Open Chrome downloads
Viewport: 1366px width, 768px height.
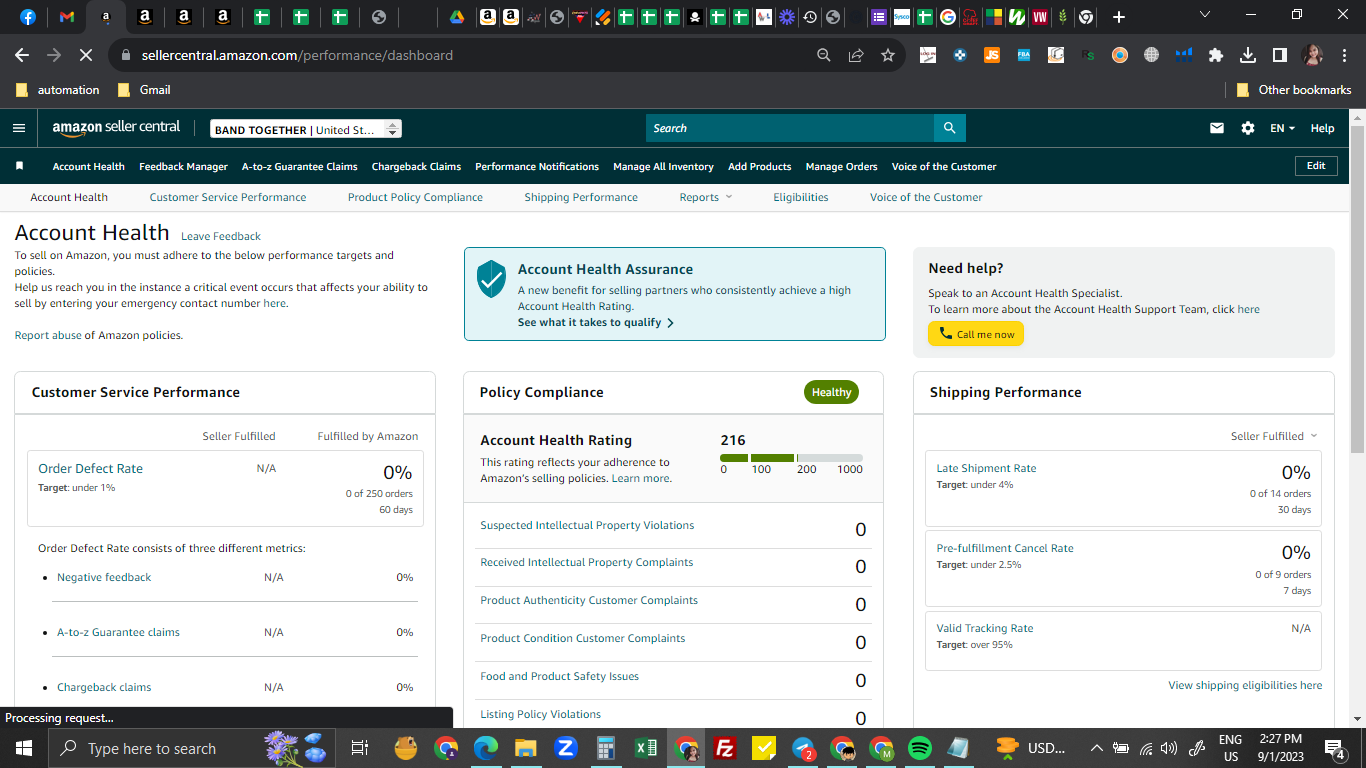point(1248,55)
